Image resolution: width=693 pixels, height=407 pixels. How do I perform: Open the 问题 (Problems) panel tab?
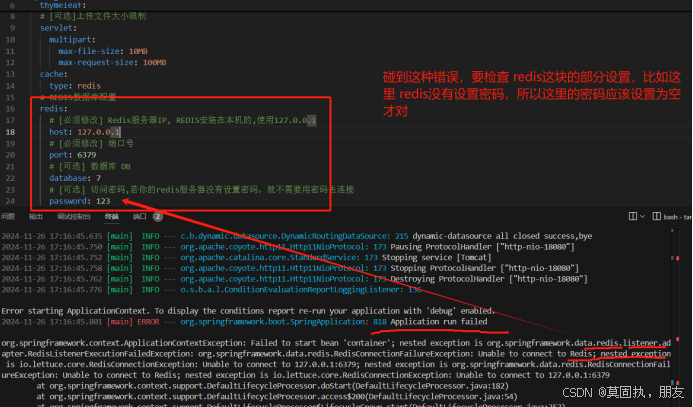coord(8,217)
